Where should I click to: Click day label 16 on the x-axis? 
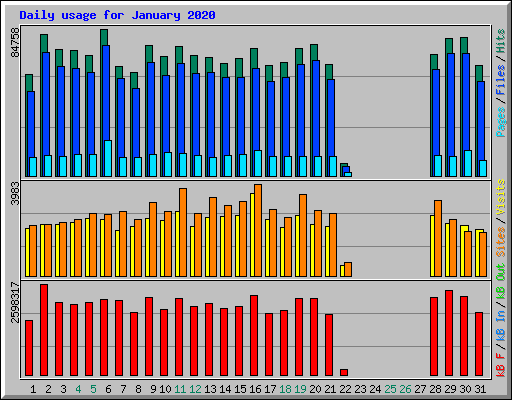click(255, 389)
